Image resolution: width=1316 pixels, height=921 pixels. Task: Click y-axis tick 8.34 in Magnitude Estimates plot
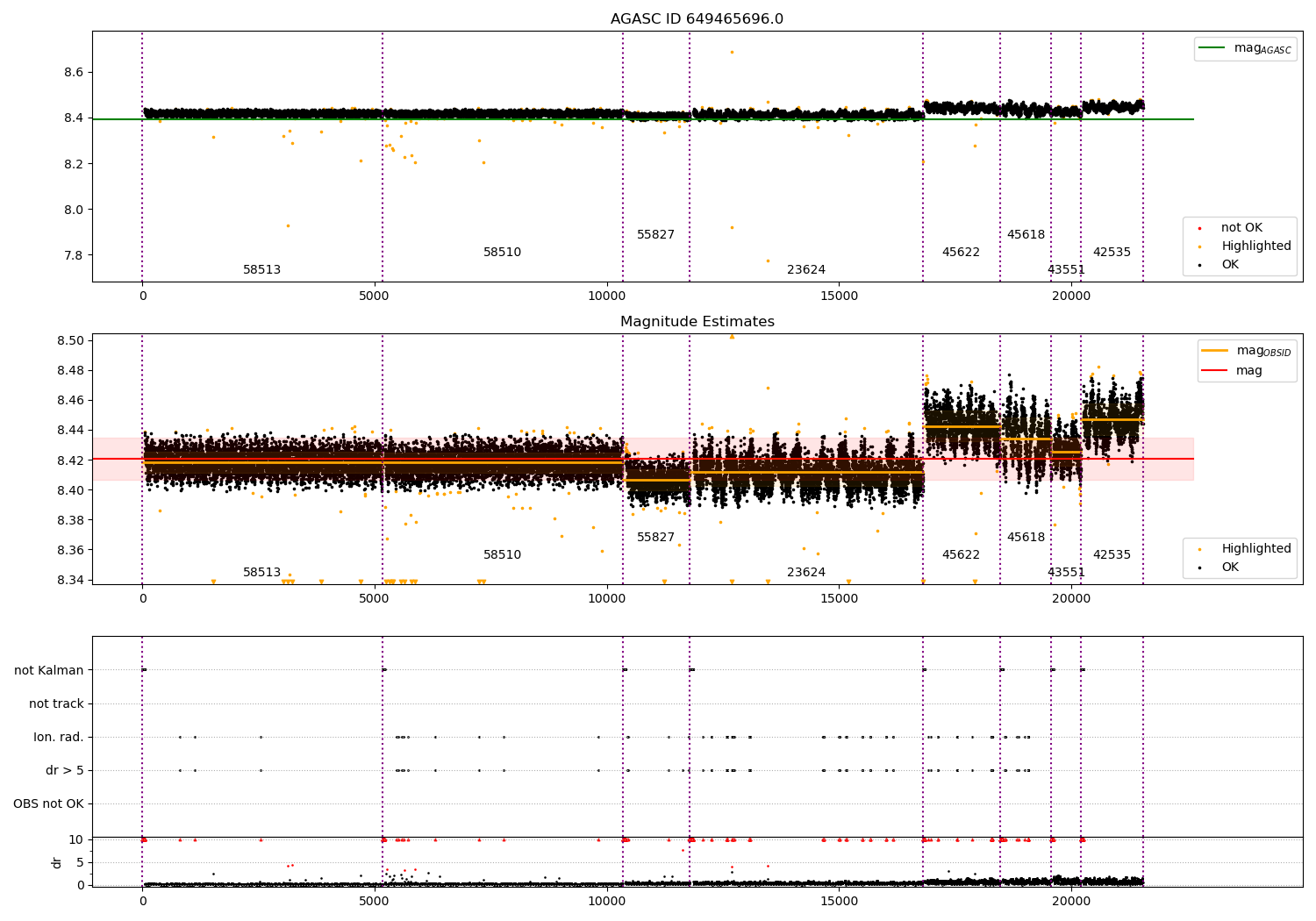[x=70, y=581]
